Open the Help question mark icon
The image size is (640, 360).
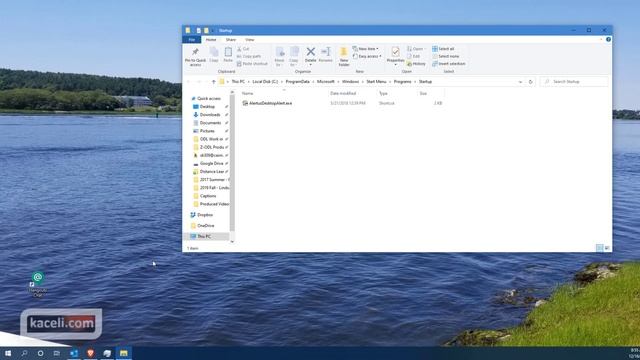pyautogui.click(x=608, y=40)
